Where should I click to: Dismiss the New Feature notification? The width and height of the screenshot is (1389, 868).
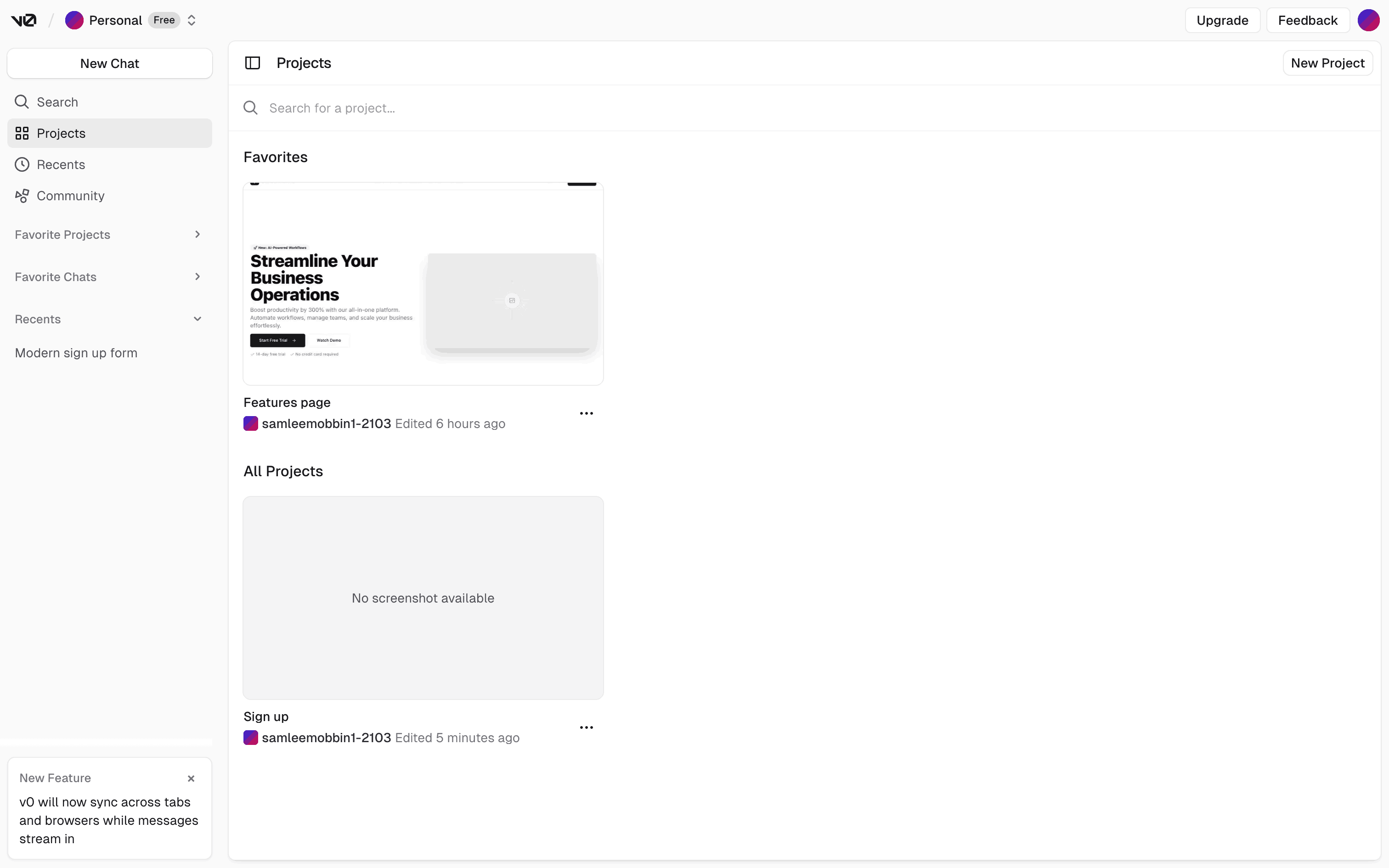tap(191, 778)
